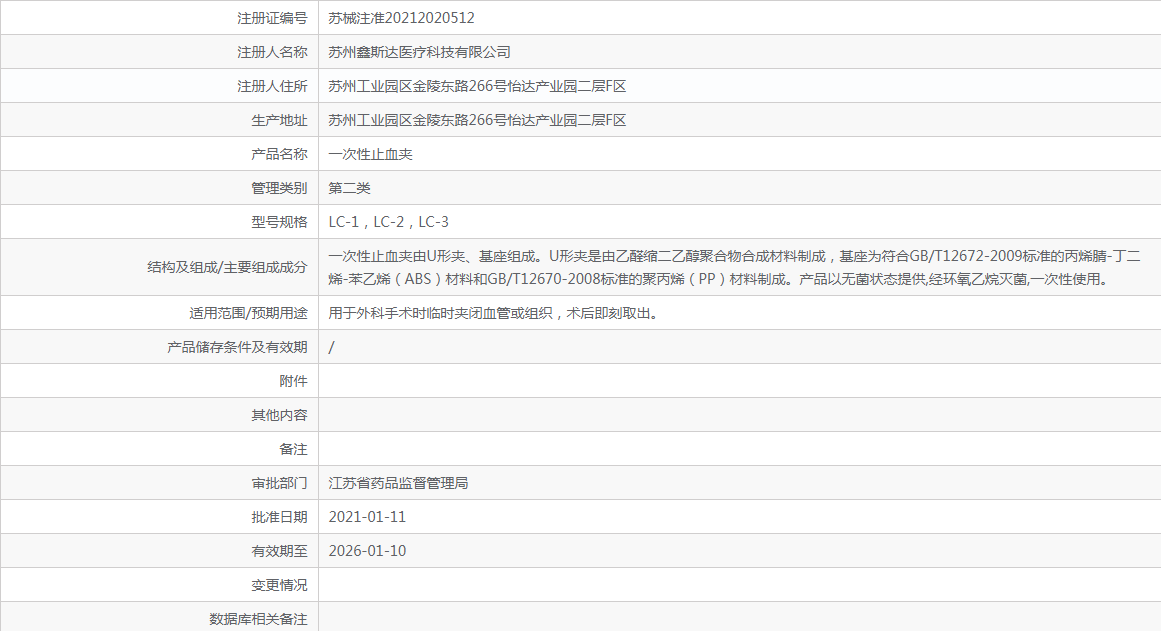Click the 数据库相关备注 label

tap(258, 619)
